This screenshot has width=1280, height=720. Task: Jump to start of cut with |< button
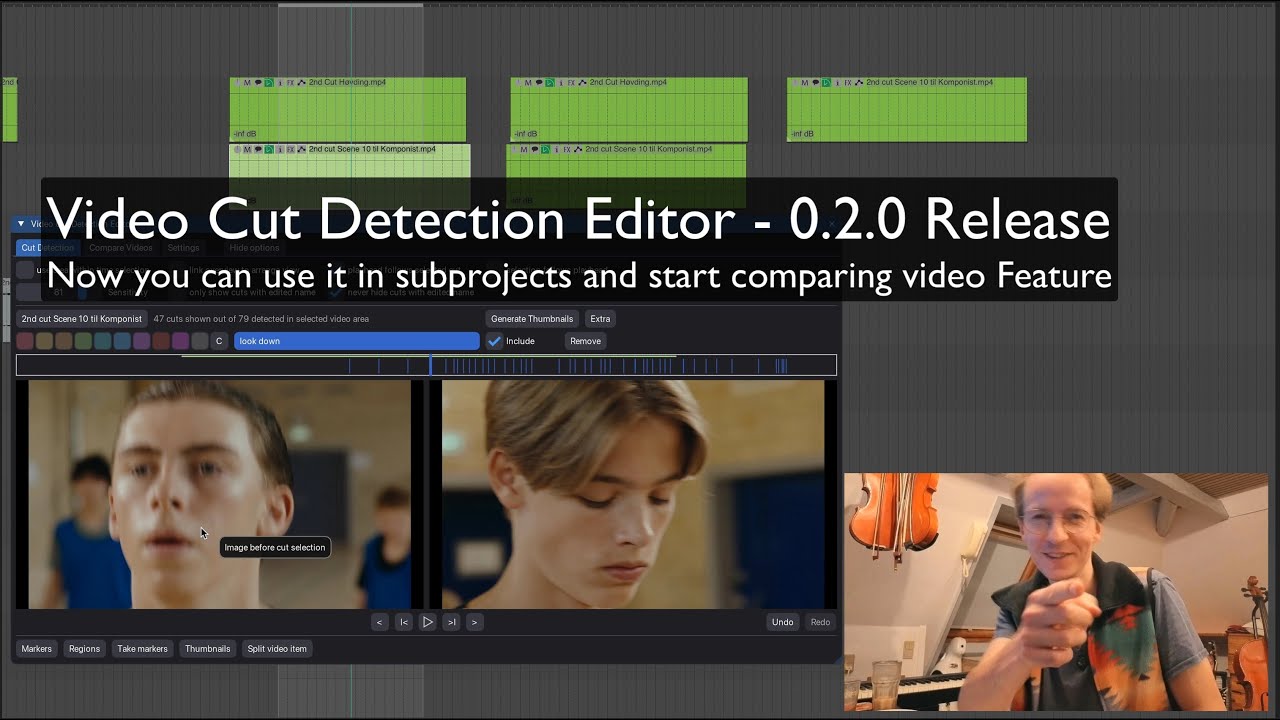tap(404, 622)
